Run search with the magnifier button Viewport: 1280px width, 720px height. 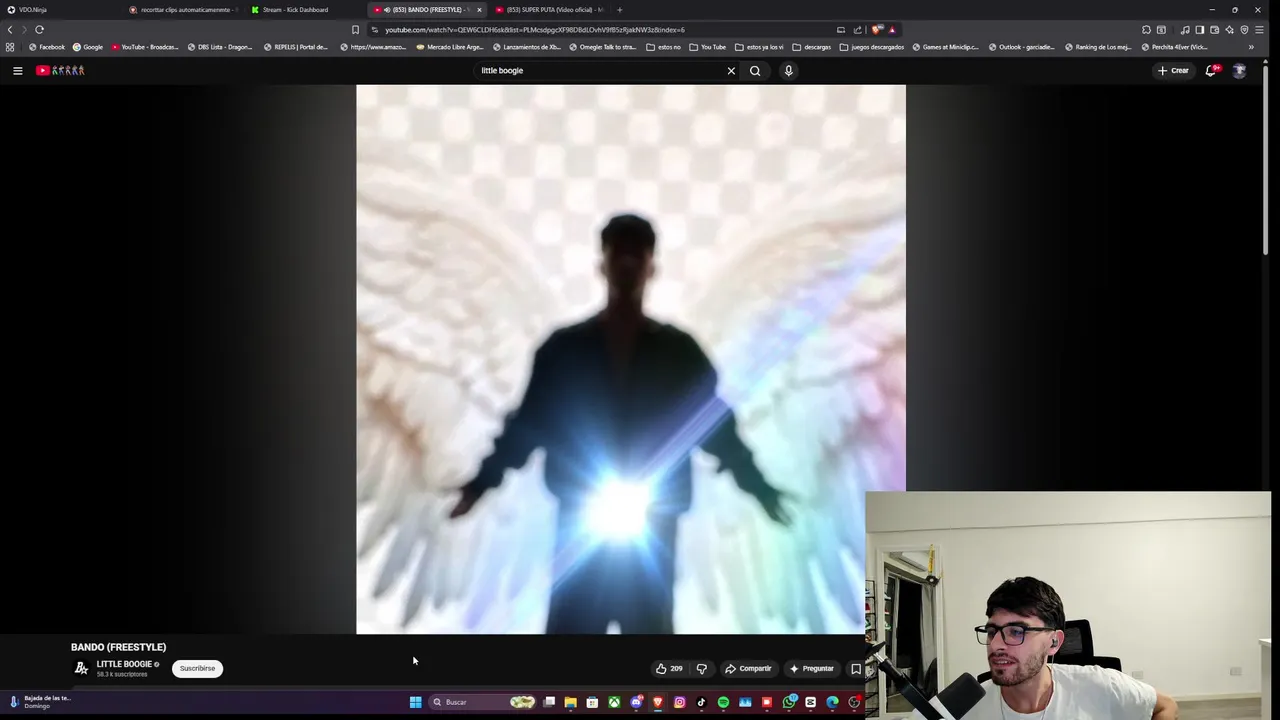click(755, 70)
